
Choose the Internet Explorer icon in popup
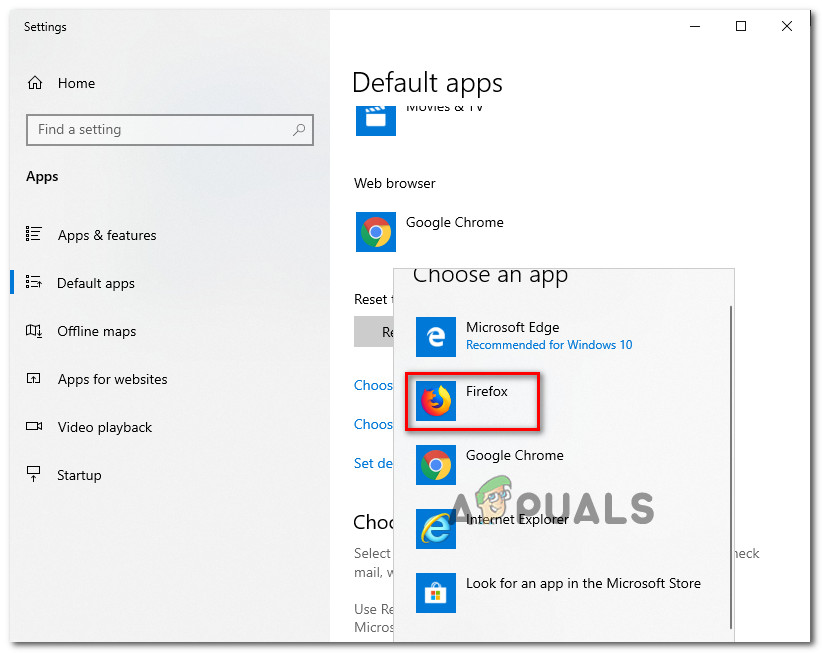pyautogui.click(x=436, y=529)
